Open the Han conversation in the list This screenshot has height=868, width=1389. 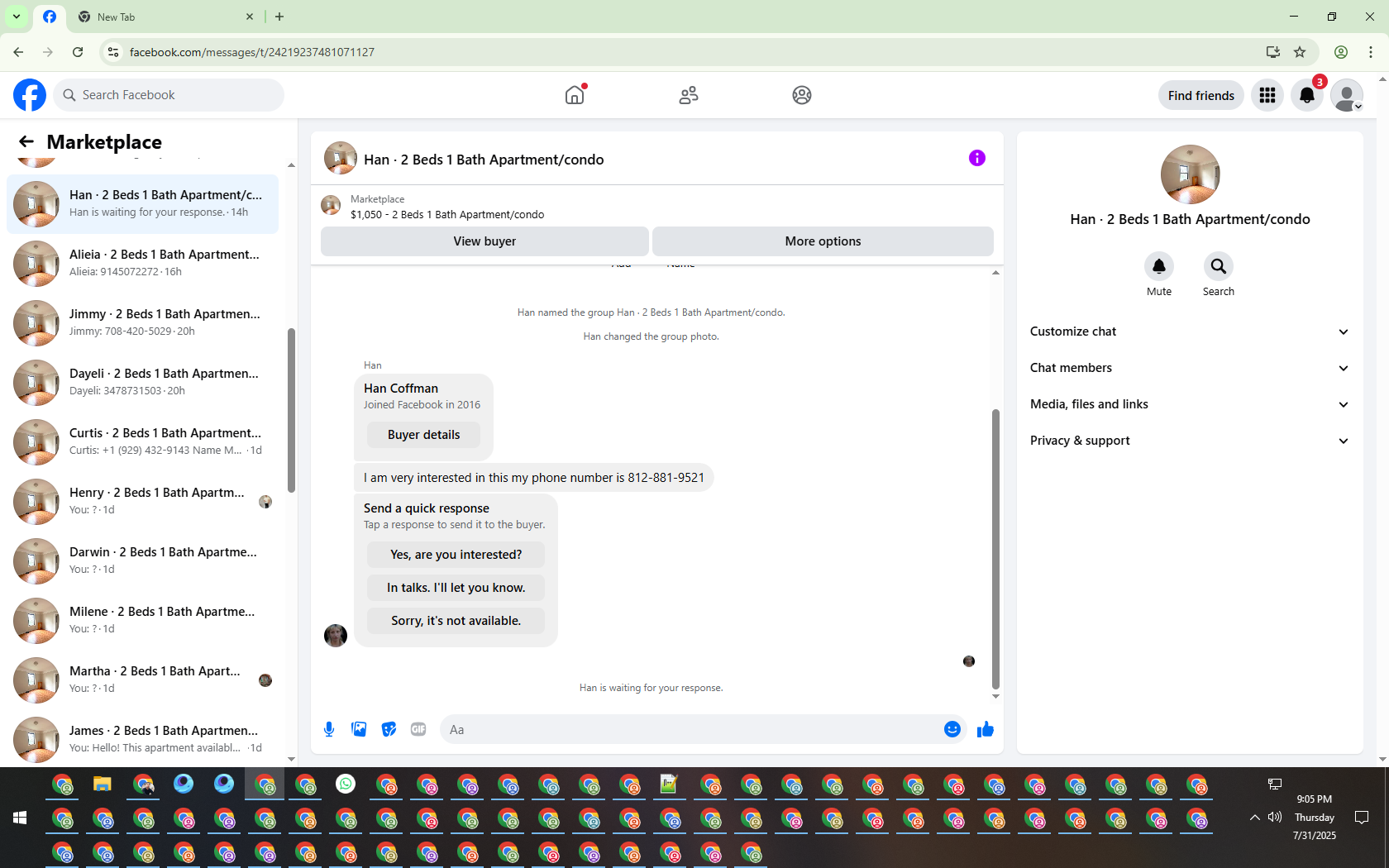pos(143,204)
